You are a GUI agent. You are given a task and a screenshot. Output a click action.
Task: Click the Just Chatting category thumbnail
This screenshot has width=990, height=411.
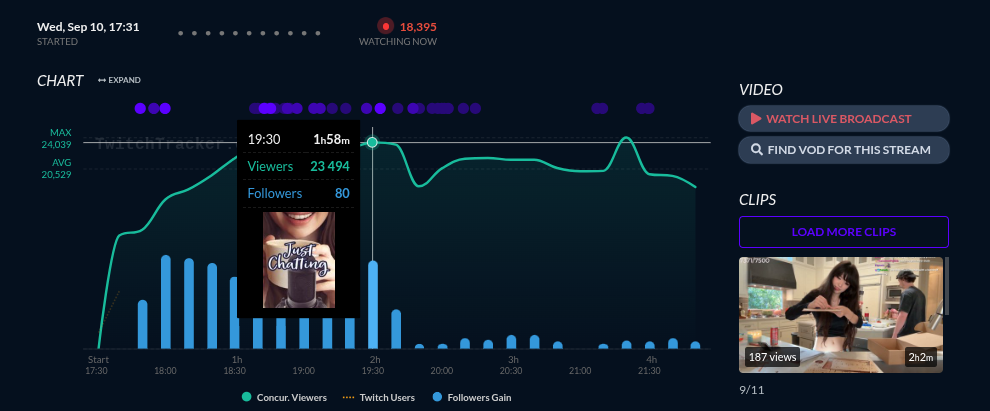(299, 259)
